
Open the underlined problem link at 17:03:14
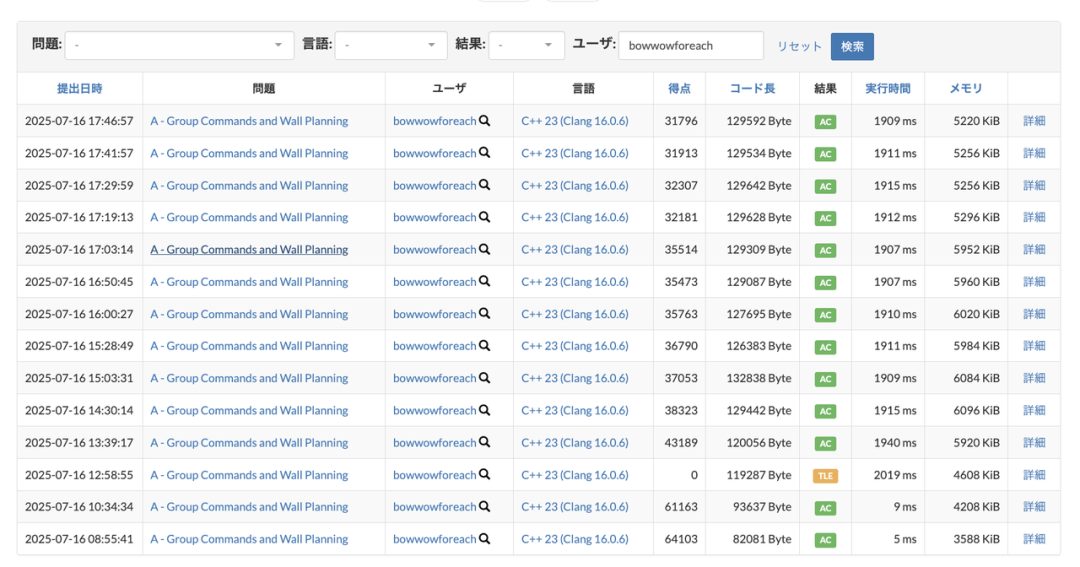click(x=249, y=249)
